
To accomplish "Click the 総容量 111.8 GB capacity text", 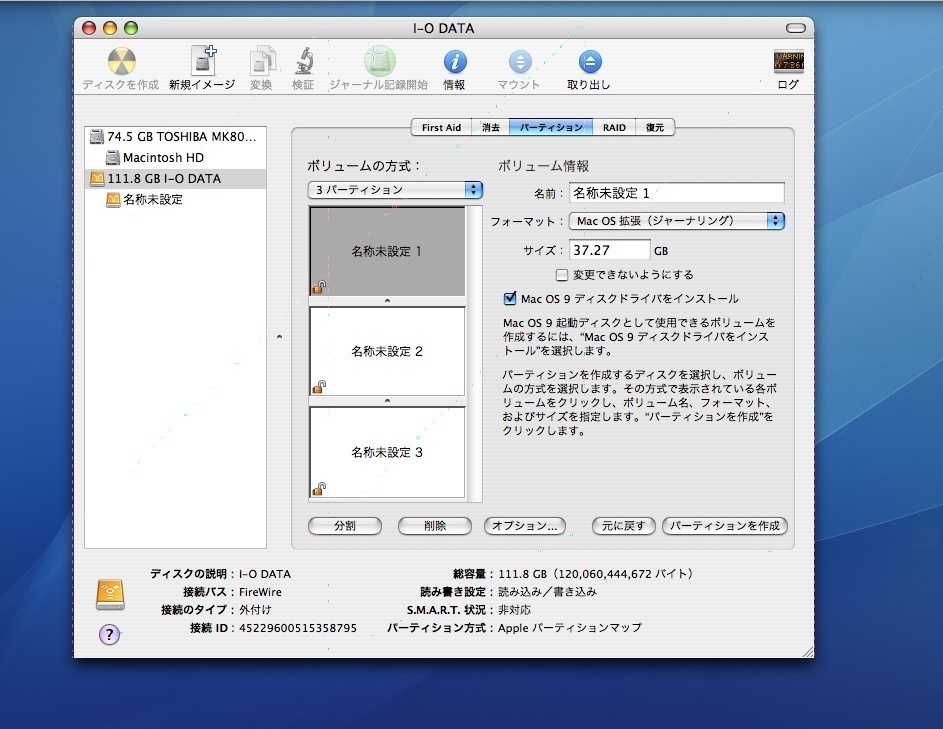I will (x=595, y=574).
